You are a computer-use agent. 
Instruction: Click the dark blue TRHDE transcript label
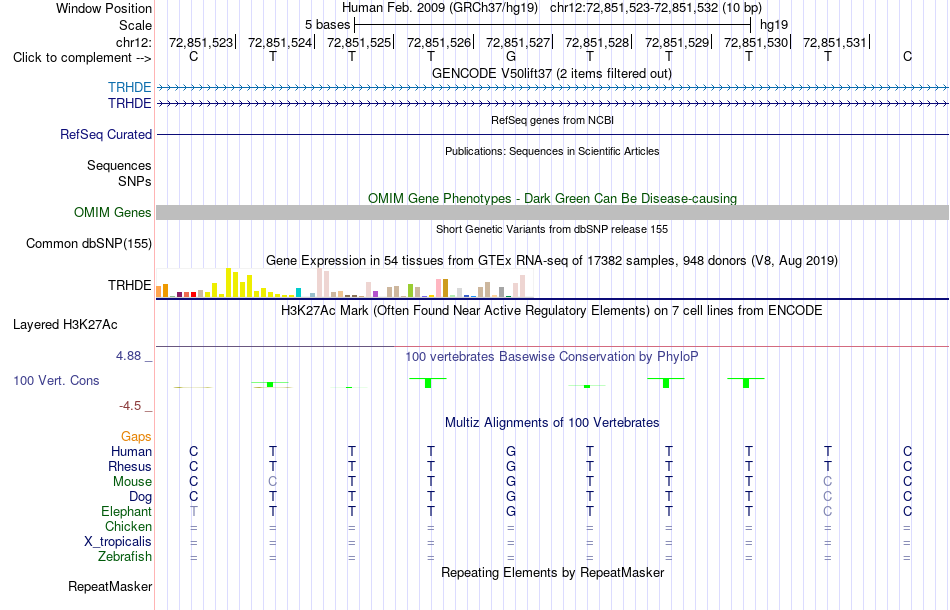coord(130,104)
